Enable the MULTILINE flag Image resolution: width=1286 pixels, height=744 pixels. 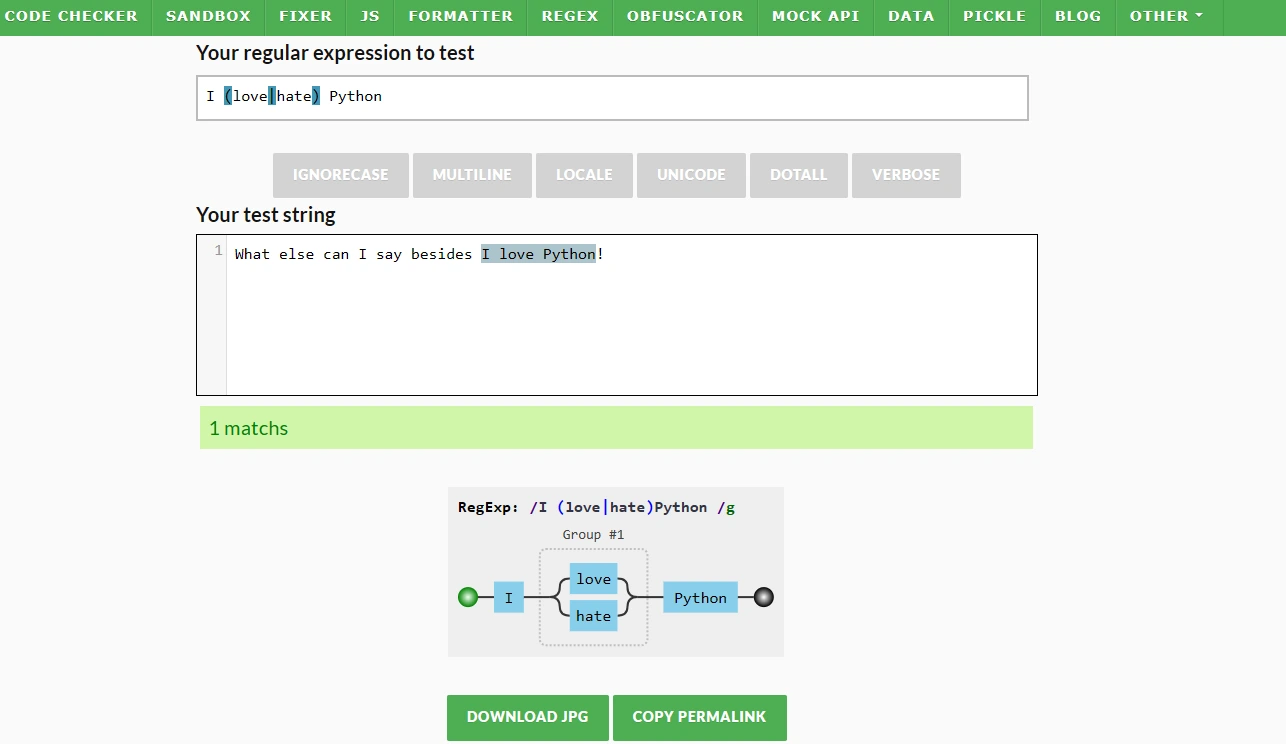472,175
